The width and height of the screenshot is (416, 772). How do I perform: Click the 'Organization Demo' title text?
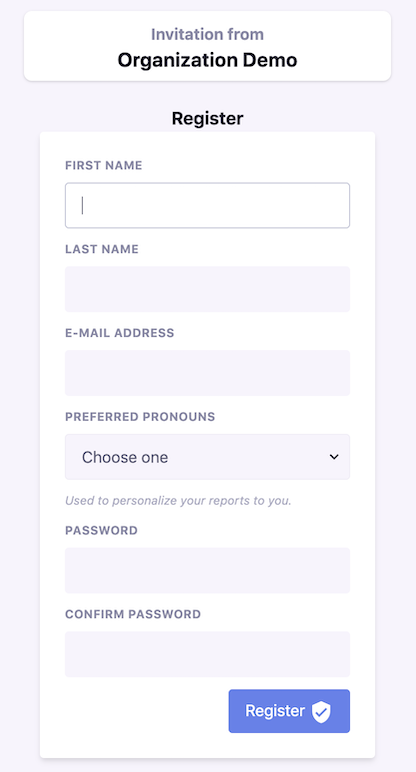[x=207, y=60]
